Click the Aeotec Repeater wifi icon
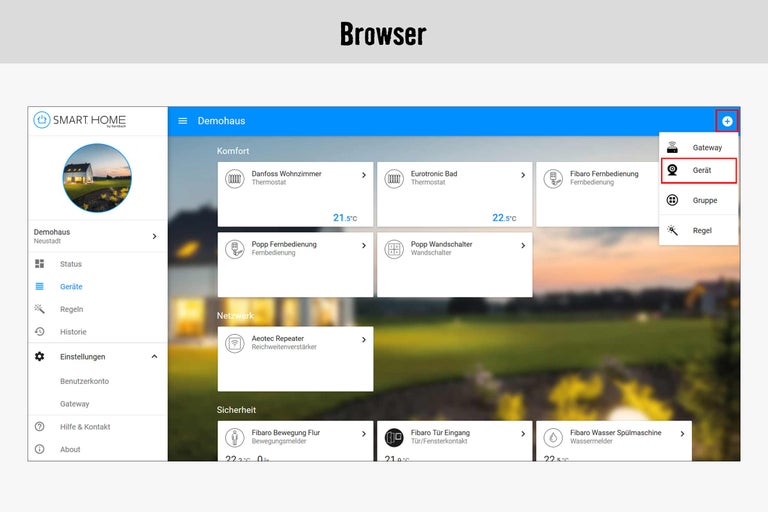Viewport: 768px width, 512px height. pos(234,343)
